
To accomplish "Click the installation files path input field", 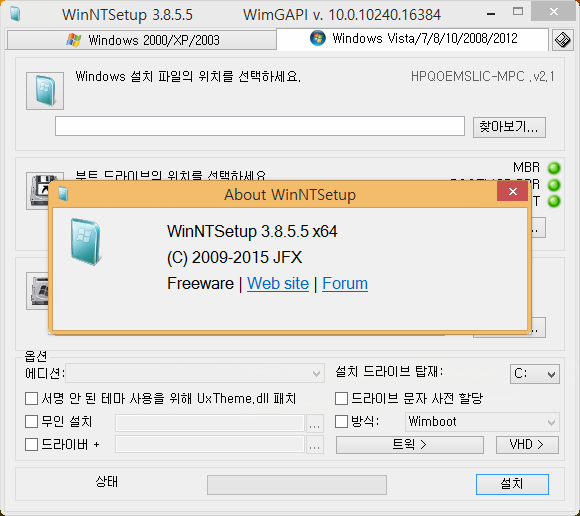I will 260,126.
